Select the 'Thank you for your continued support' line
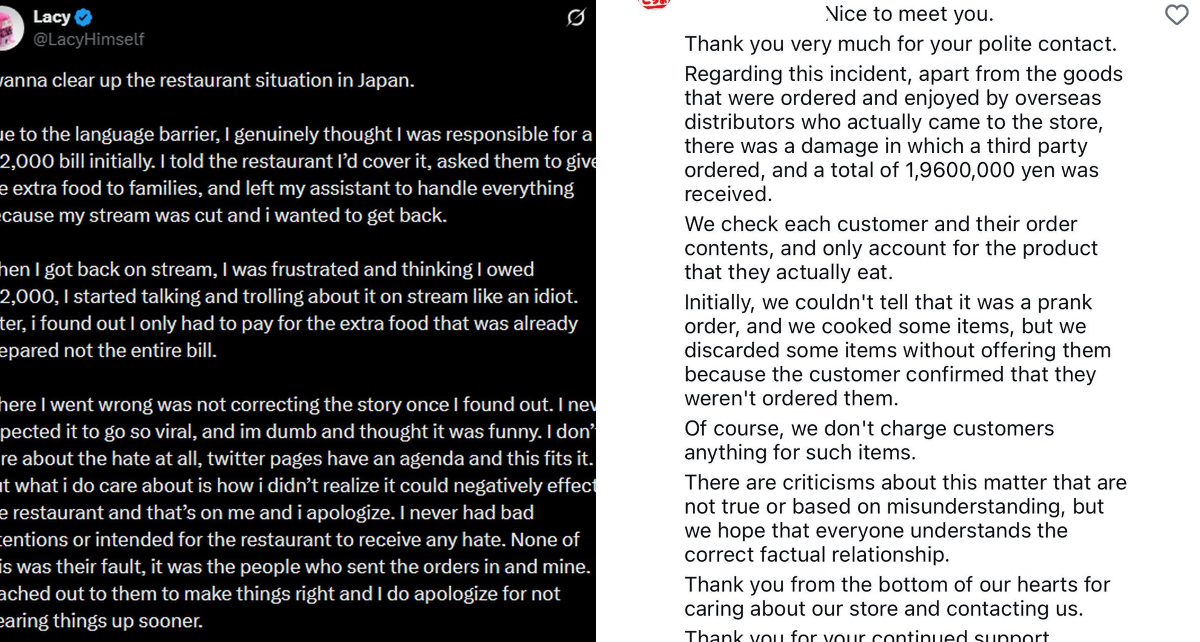The height and width of the screenshot is (642, 1200). tap(867, 635)
